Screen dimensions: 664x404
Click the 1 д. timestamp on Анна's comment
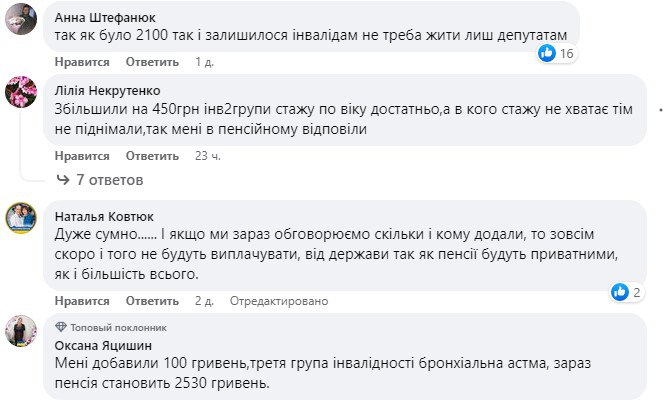[x=204, y=62]
